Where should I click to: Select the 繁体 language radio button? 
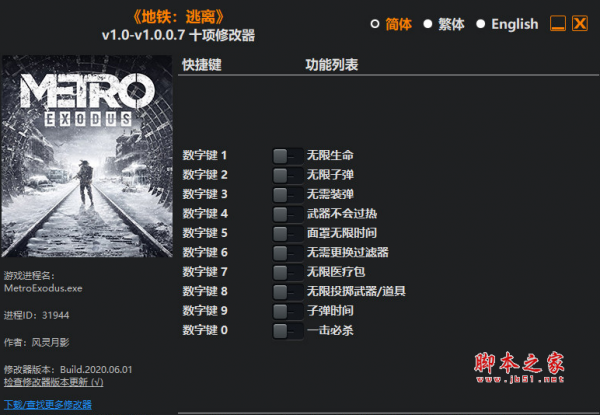tap(428, 24)
